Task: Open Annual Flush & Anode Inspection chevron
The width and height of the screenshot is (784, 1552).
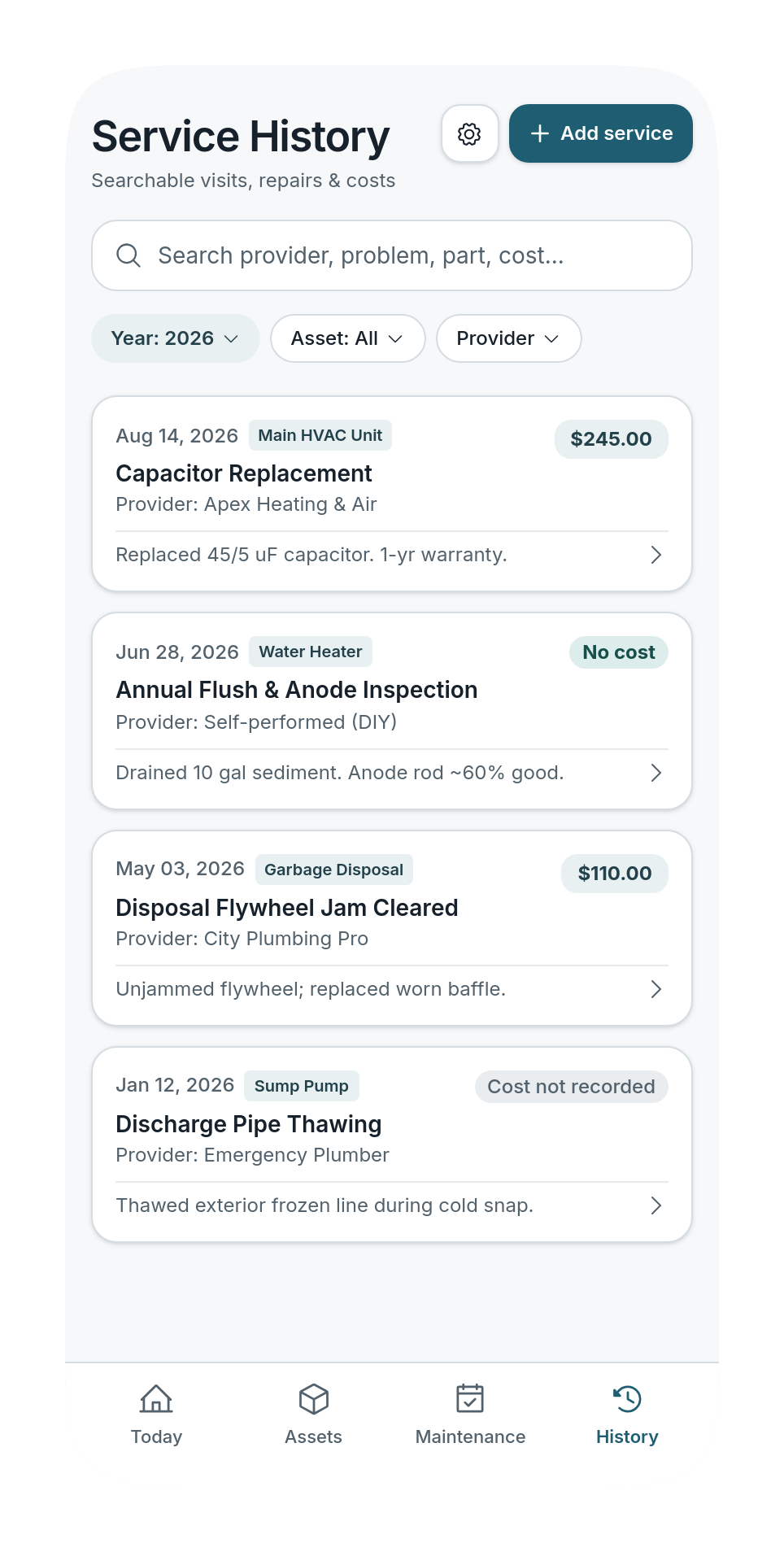Action: [x=656, y=773]
